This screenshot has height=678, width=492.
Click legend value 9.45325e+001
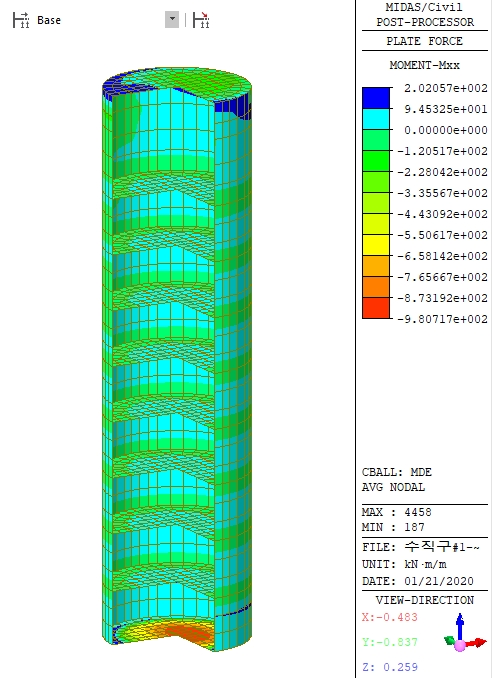click(x=446, y=109)
